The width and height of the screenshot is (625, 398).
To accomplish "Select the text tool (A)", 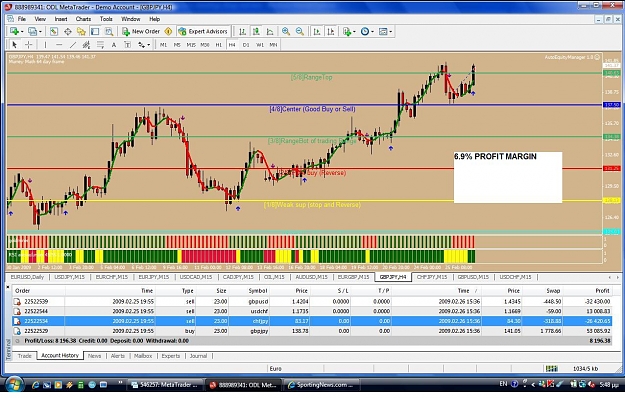I will [114, 45].
